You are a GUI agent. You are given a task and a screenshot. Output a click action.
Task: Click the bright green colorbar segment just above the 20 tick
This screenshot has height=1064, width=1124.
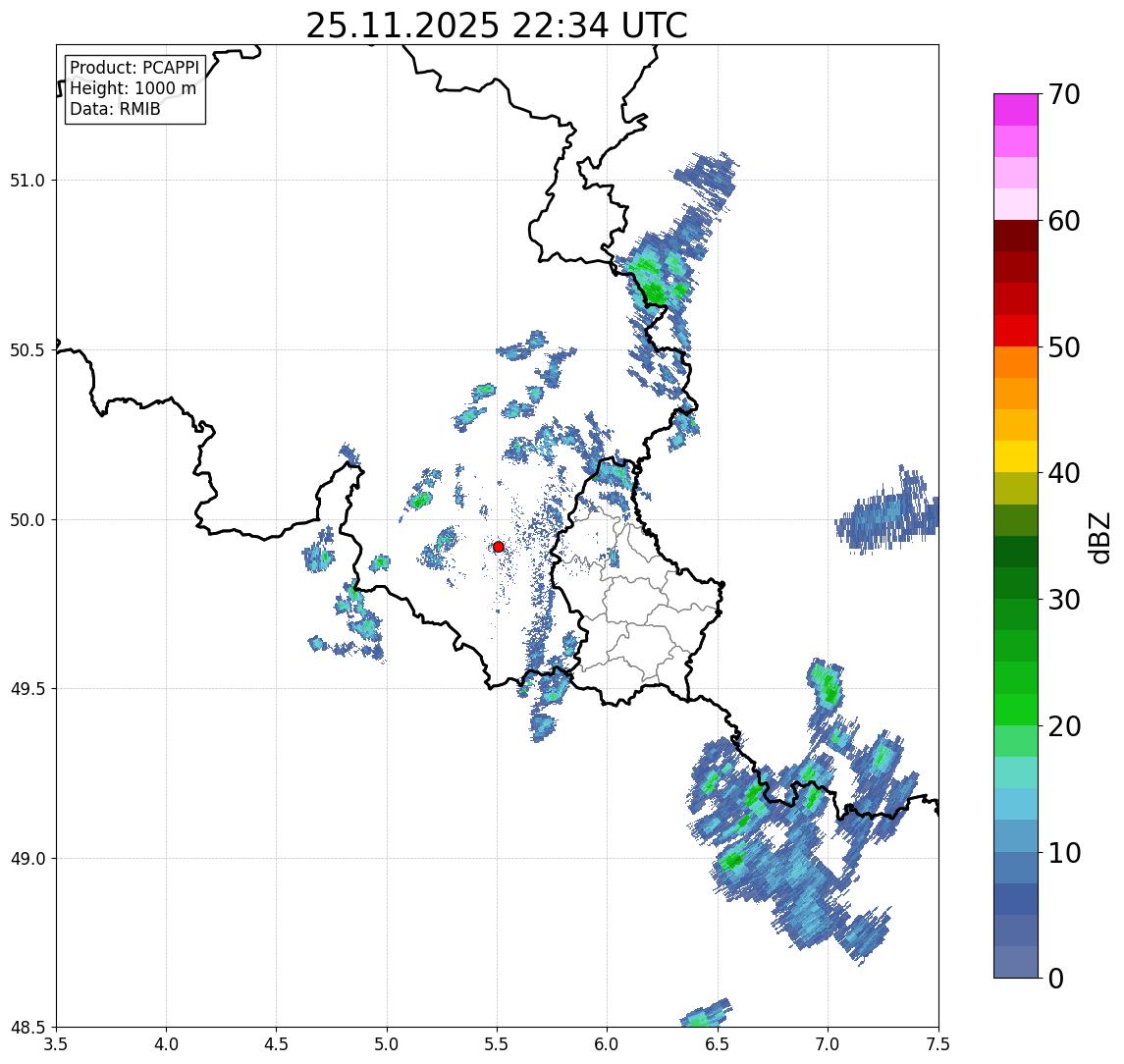(1016, 710)
